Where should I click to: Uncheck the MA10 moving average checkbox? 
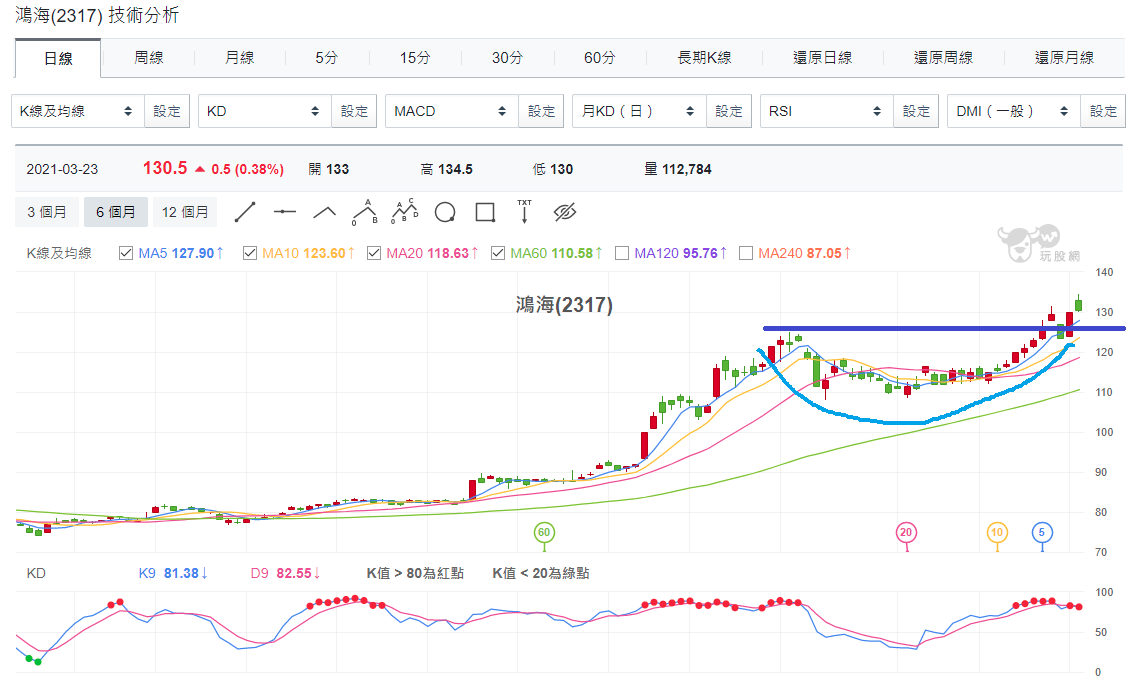pyautogui.click(x=250, y=253)
